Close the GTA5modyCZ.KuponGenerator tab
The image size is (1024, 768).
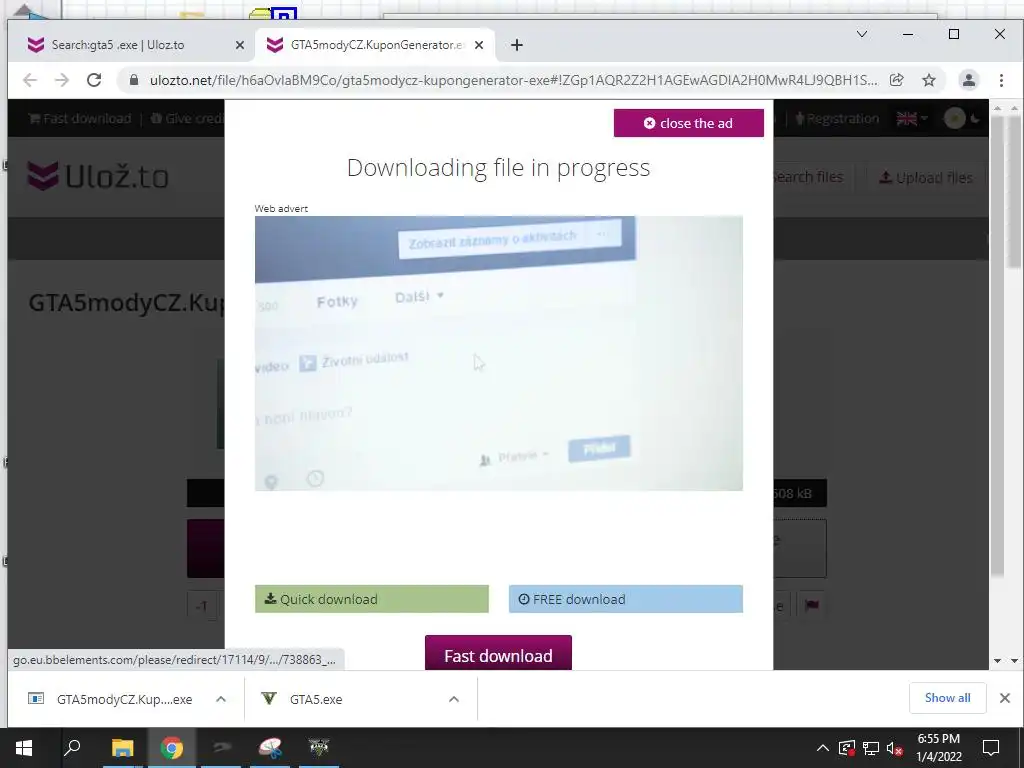point(479,45)
